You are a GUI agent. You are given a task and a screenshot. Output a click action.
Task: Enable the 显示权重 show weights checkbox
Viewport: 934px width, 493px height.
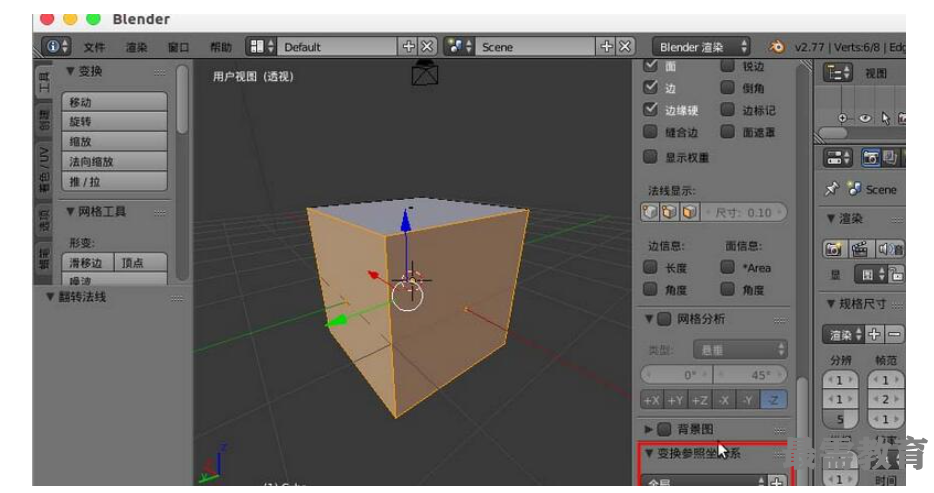point(650,157)
